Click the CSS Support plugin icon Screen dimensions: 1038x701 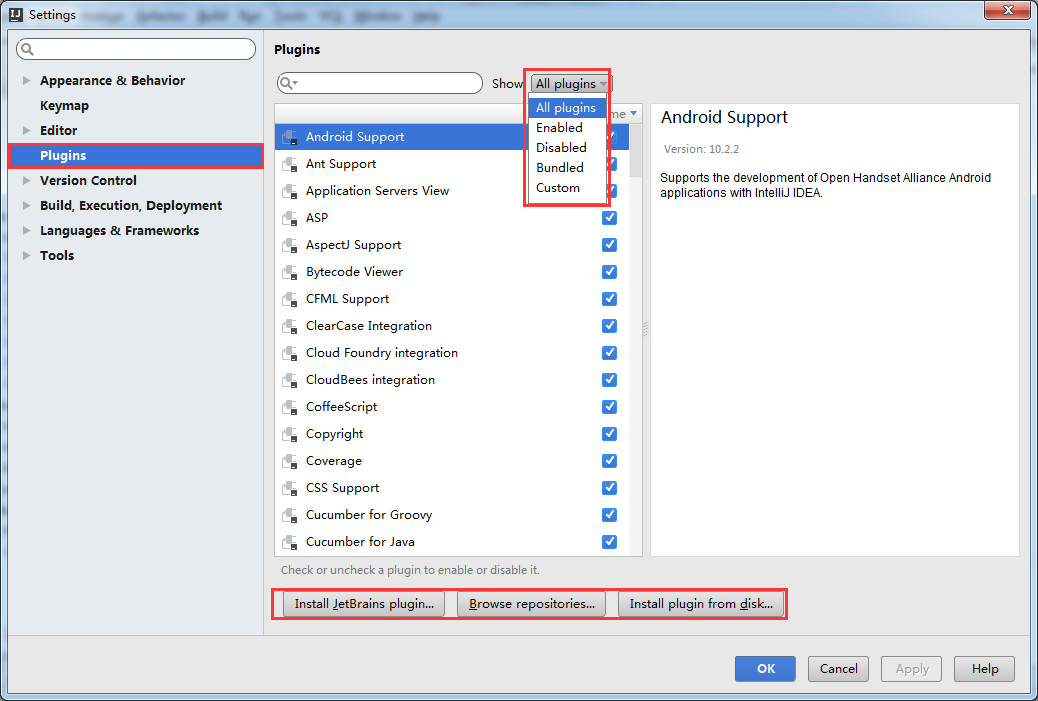point(290,489)
